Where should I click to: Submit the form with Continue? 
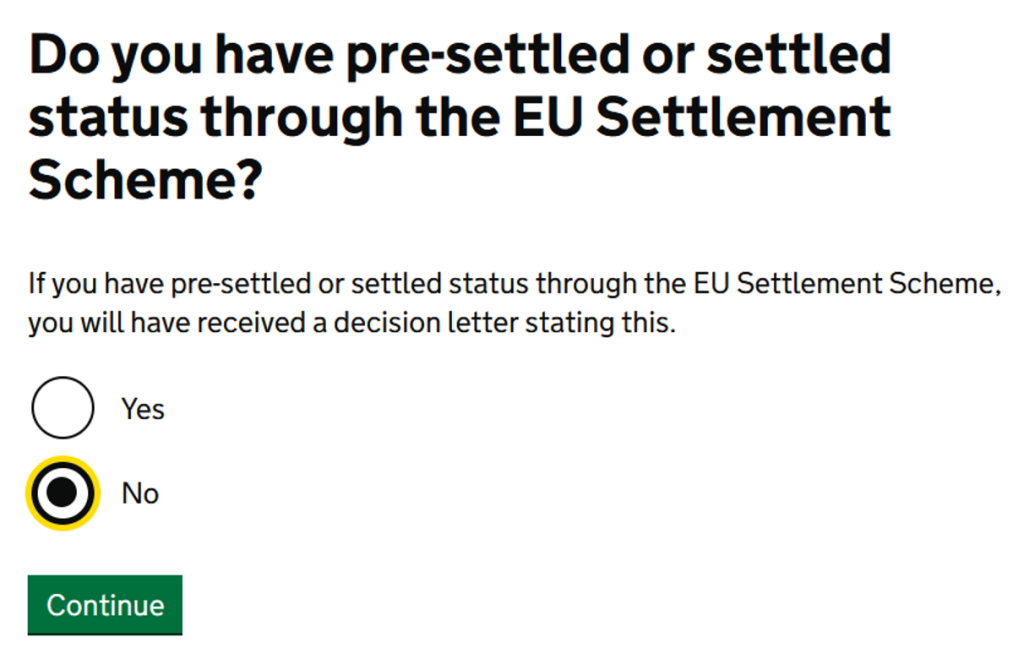(x=105, y=605)
